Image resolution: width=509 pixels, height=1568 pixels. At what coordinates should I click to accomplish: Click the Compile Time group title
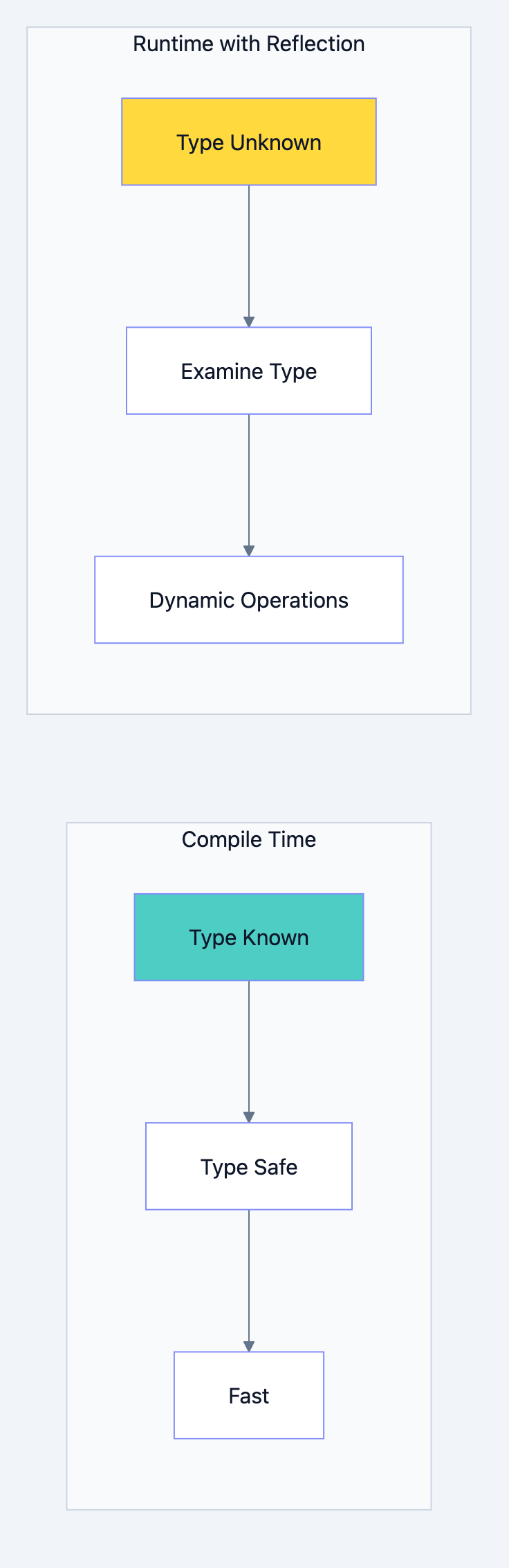pos(249,839)
